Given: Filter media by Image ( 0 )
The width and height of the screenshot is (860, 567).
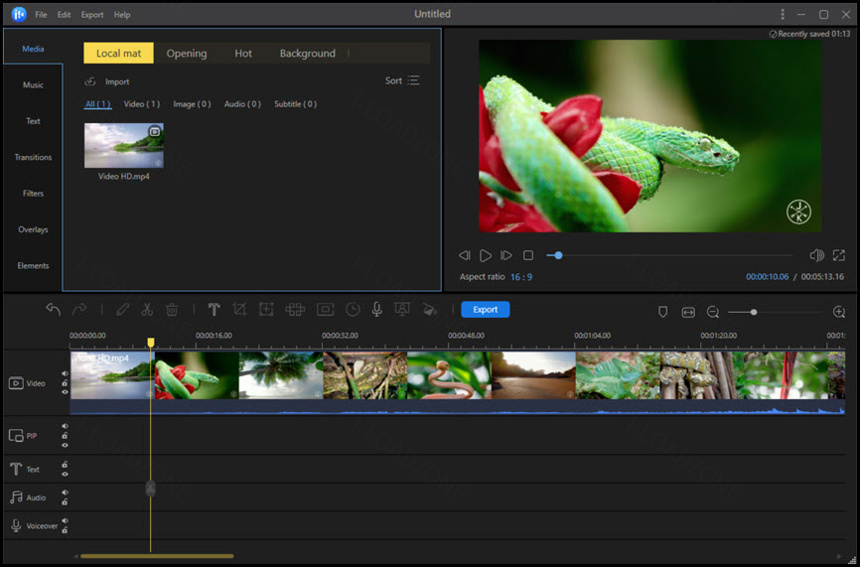Looking at the screenshot, I should pos(192,104).
